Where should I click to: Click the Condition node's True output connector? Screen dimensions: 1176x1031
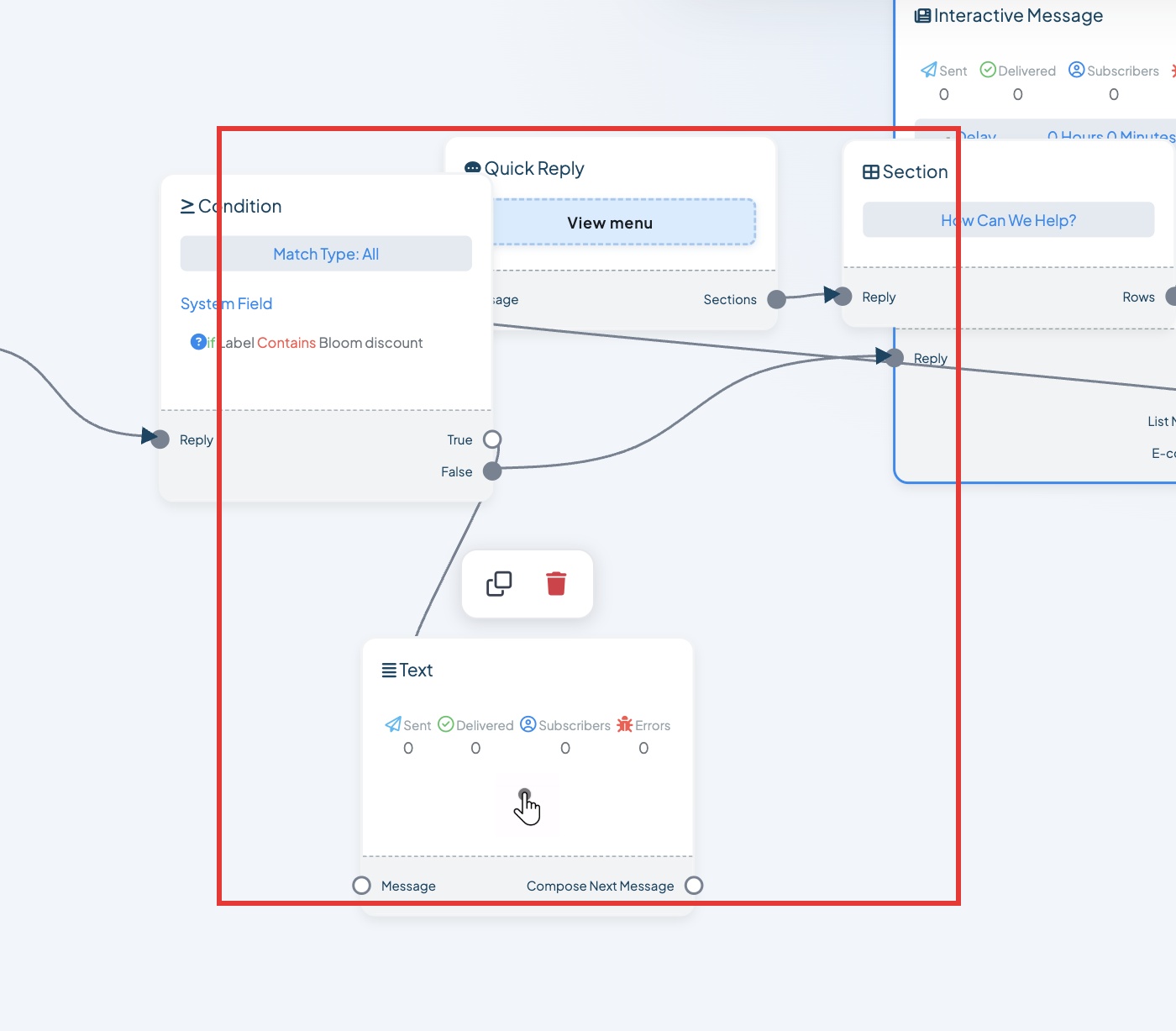492,439
